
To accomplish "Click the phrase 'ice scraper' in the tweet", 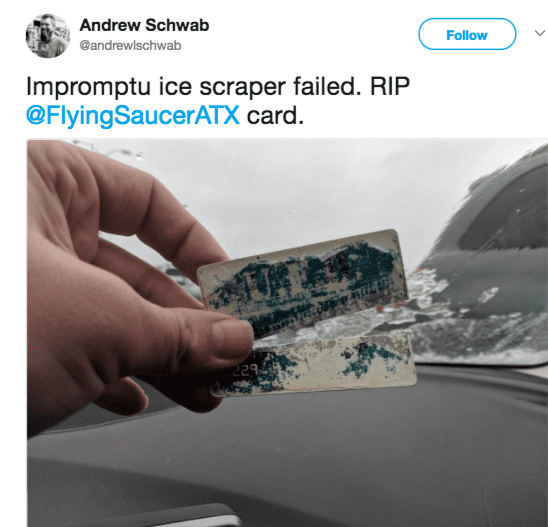I will tap(222, 87).
